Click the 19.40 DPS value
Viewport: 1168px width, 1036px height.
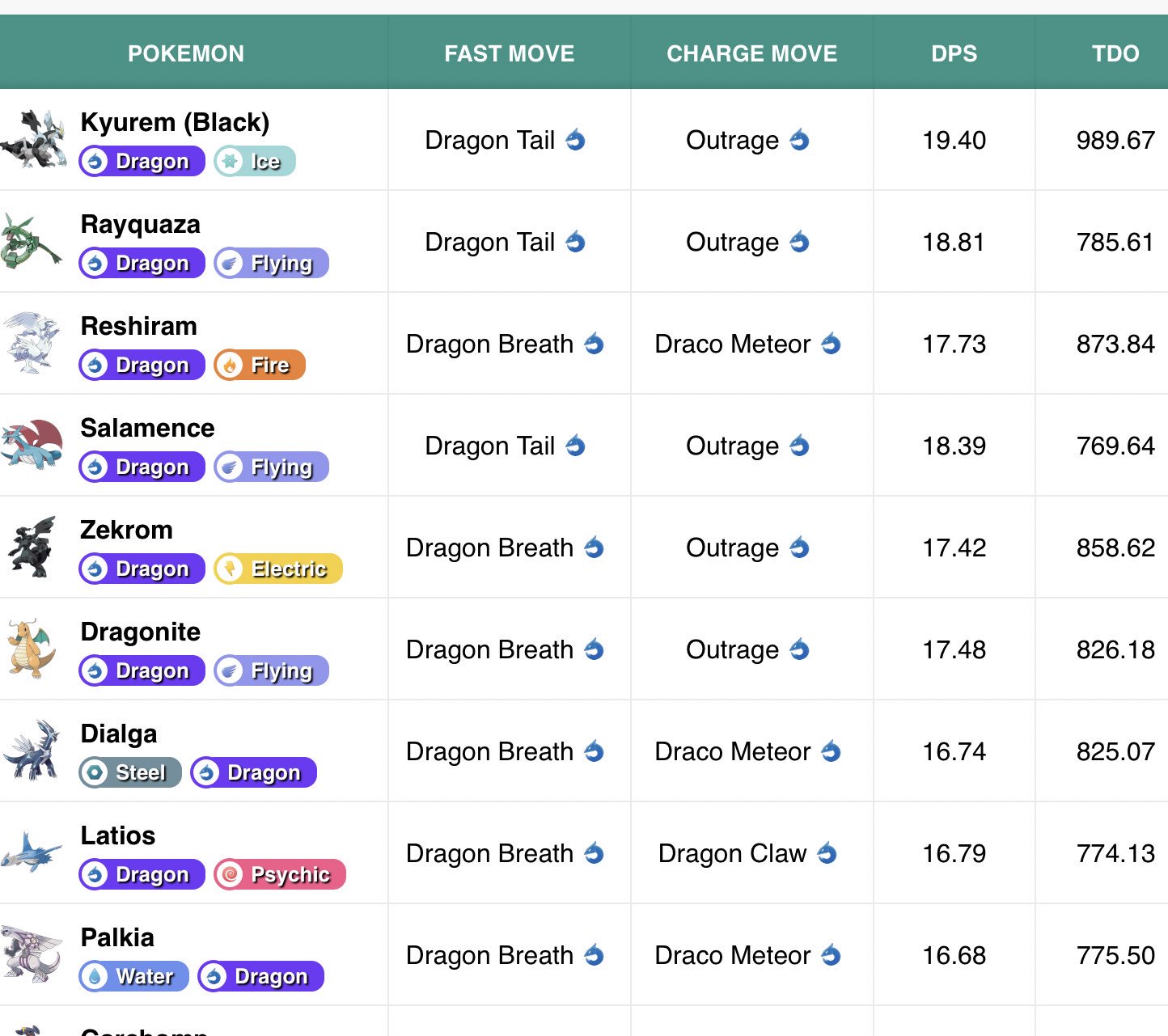(954, 140)
